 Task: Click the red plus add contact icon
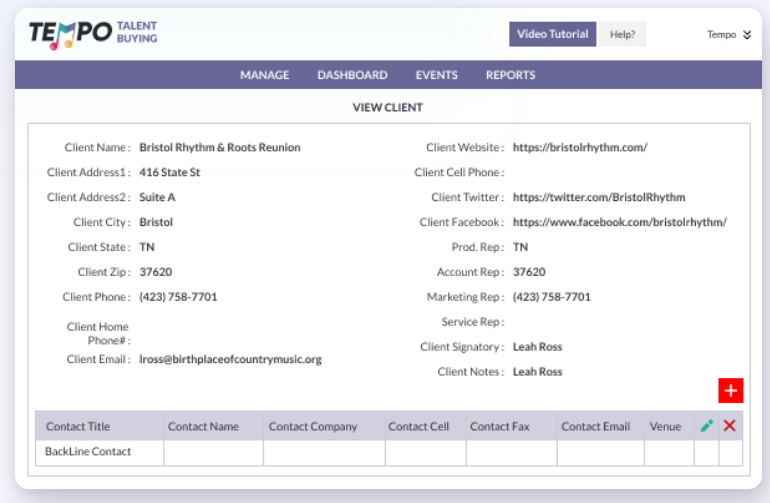tap(730, 391)
